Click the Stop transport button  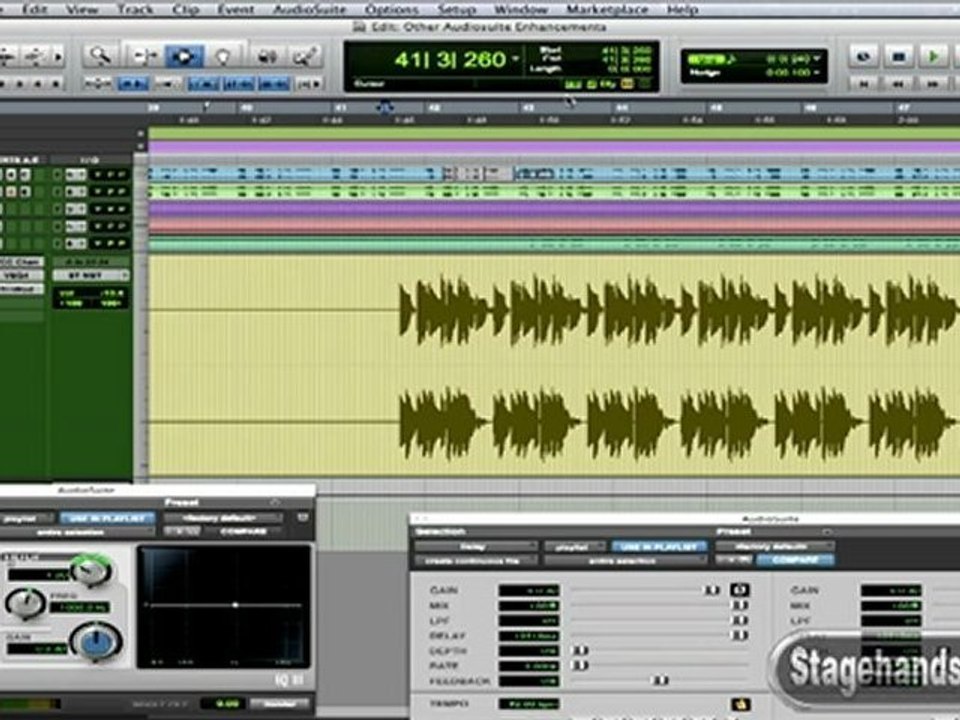(x=899, y=56)
